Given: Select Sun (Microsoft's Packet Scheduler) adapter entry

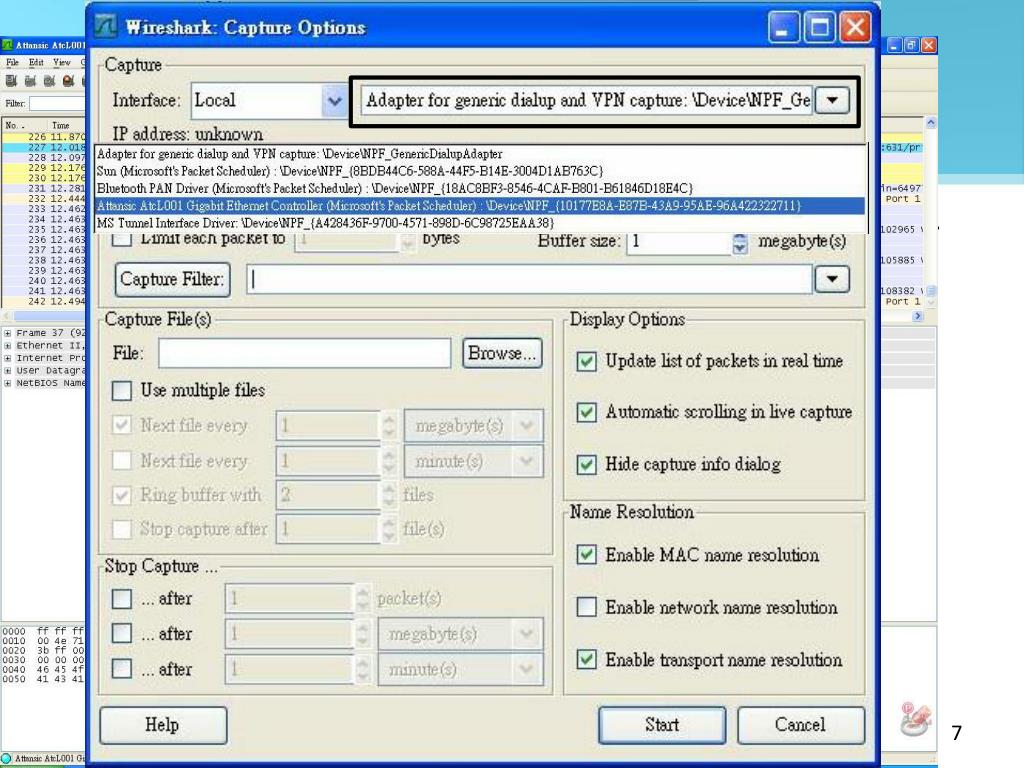Looking at the screenshot, I should point(481,171).
